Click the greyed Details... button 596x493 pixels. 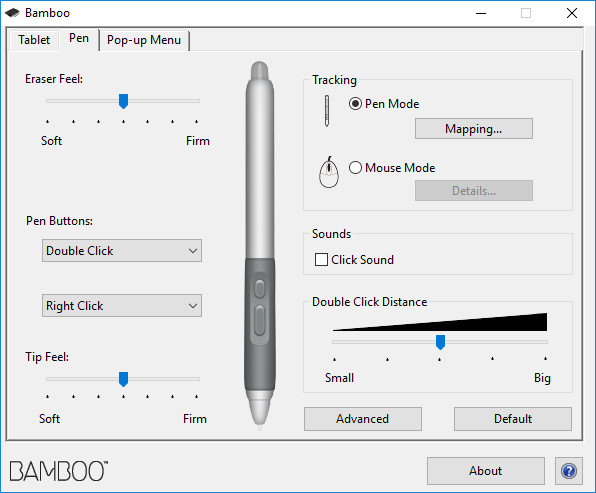pyautogui.click(x=474, y=190)
